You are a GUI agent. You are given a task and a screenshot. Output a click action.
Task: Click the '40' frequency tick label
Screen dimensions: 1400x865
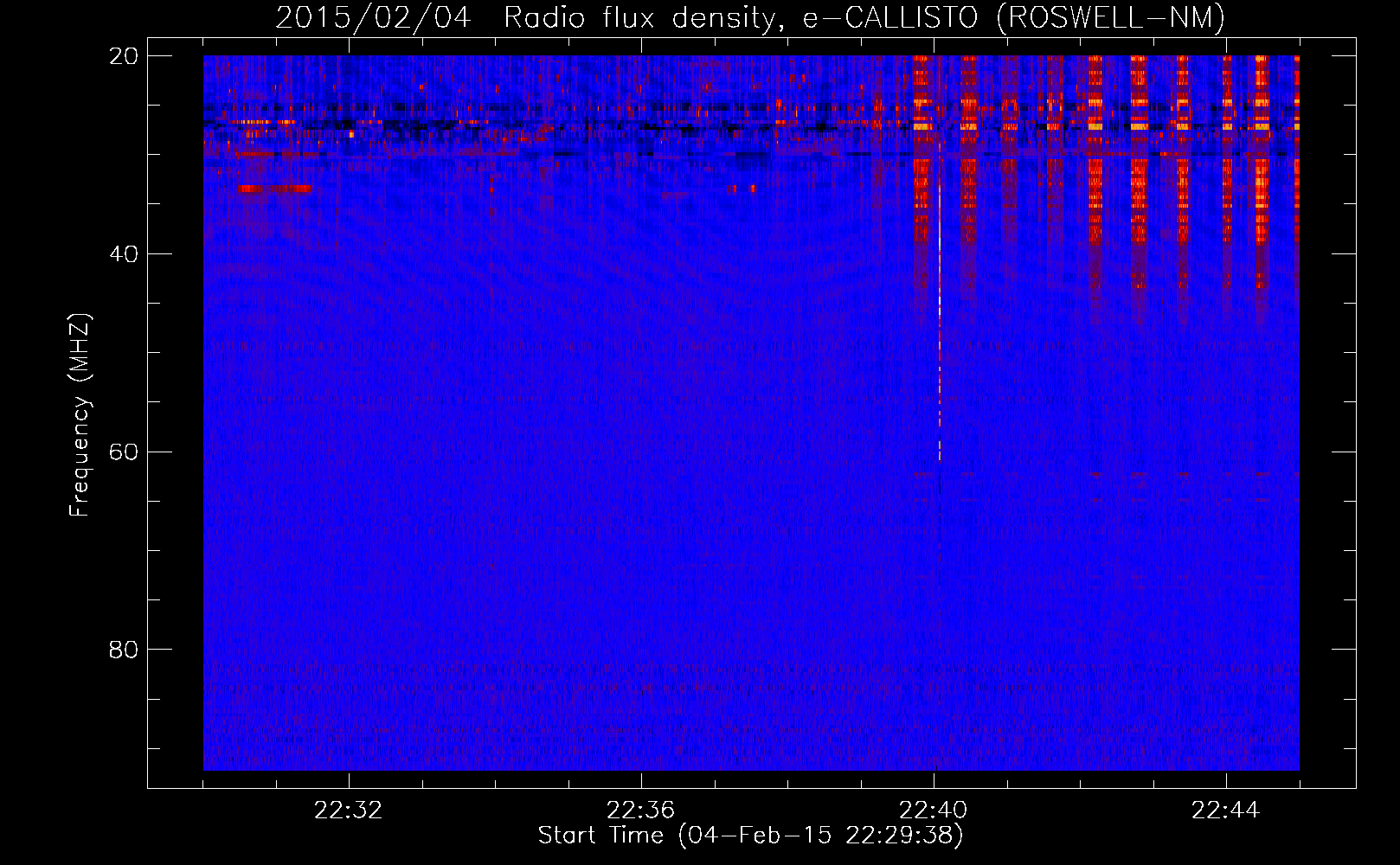tap(124, 253)
